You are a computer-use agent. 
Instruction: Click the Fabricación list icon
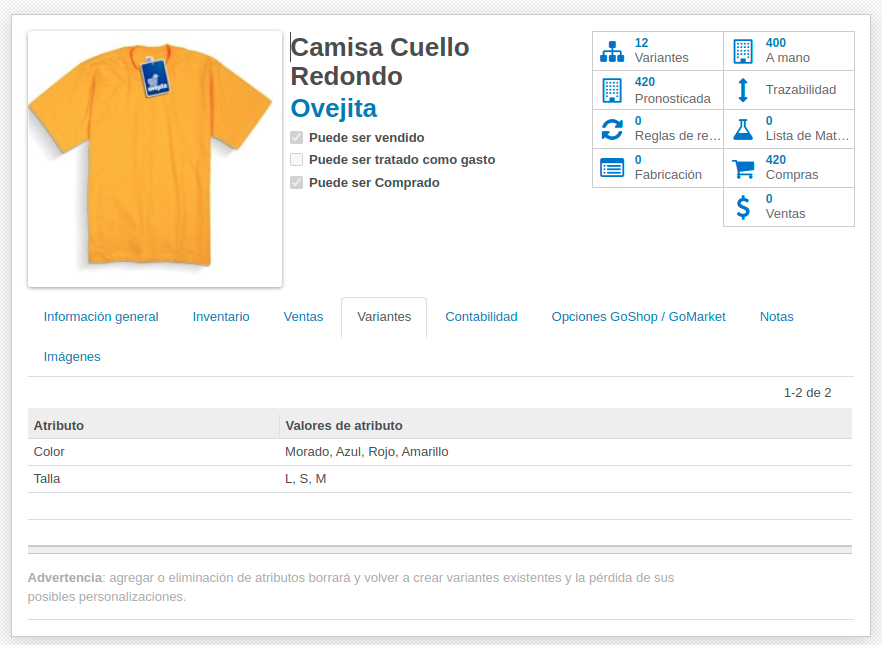(x=611, y=168)
